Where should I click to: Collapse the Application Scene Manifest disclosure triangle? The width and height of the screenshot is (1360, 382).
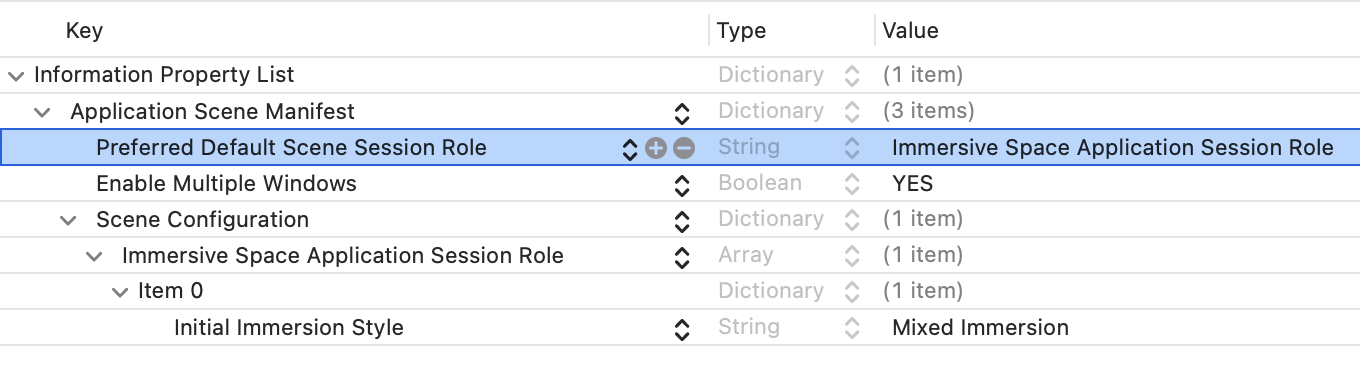(x=42, y=112)
